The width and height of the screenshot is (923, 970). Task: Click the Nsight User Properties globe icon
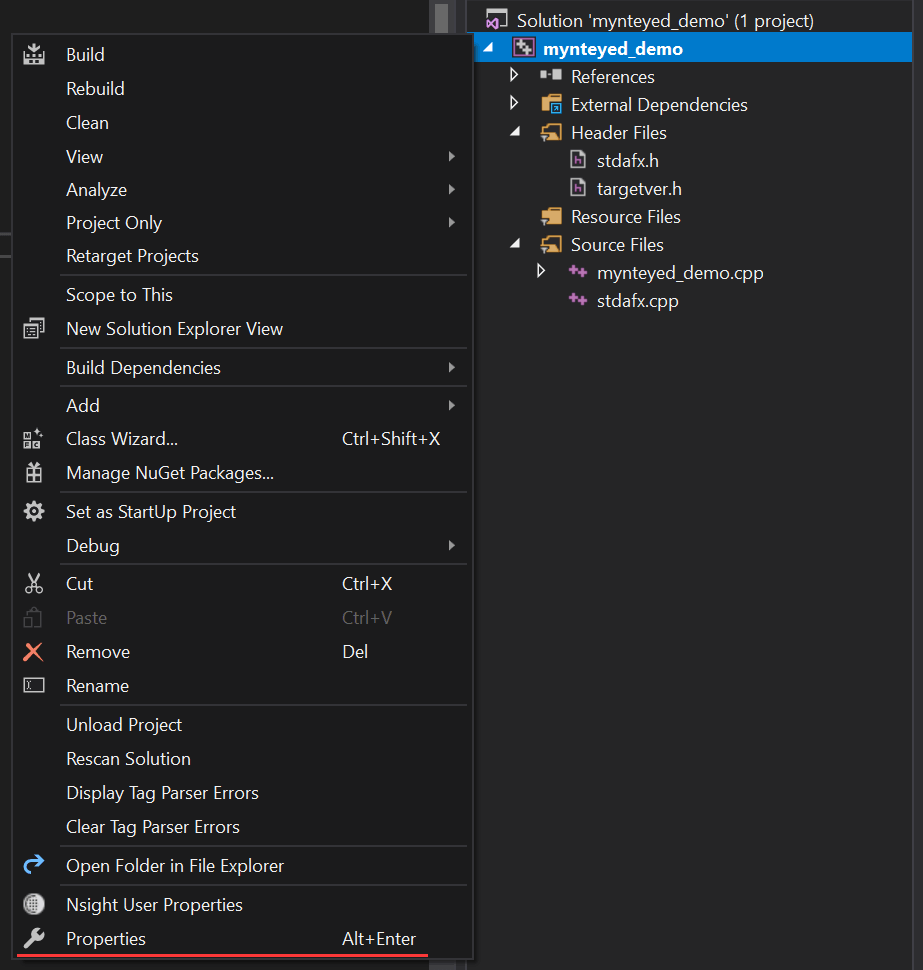pos(34,904)
